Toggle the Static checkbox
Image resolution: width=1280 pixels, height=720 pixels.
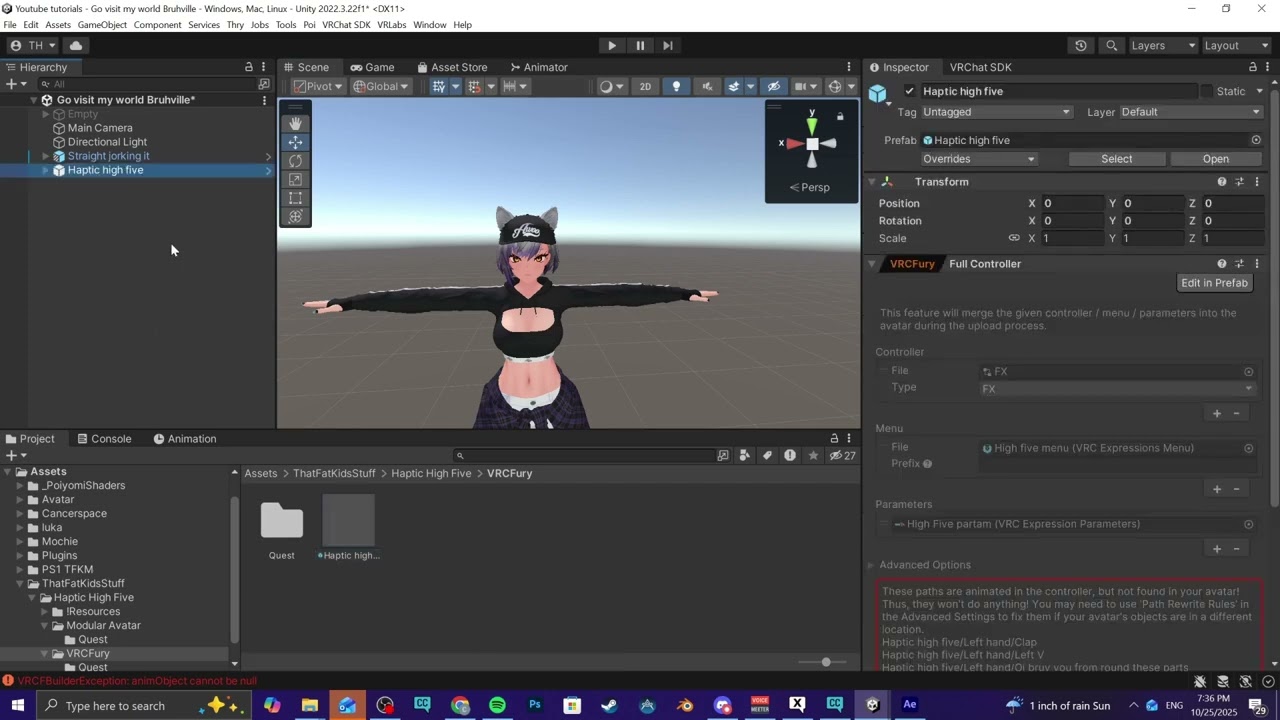pyautogui.click(x=1206, y=91)
